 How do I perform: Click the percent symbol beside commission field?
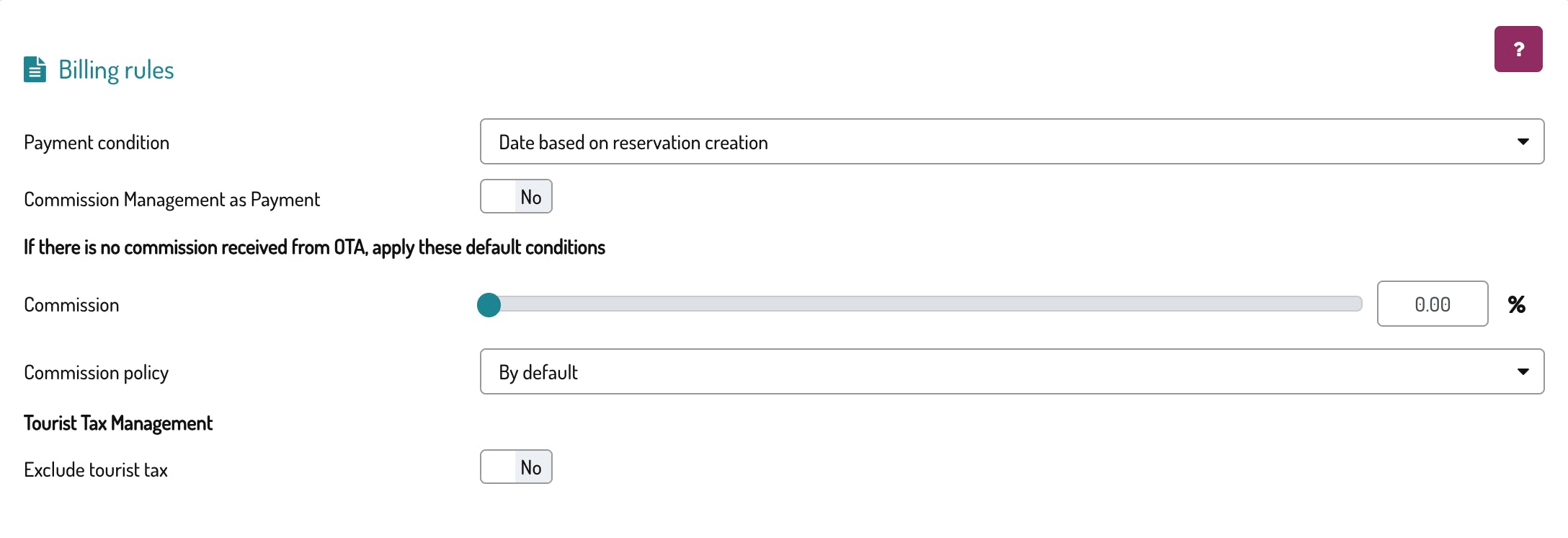[x=1516, y=304]
